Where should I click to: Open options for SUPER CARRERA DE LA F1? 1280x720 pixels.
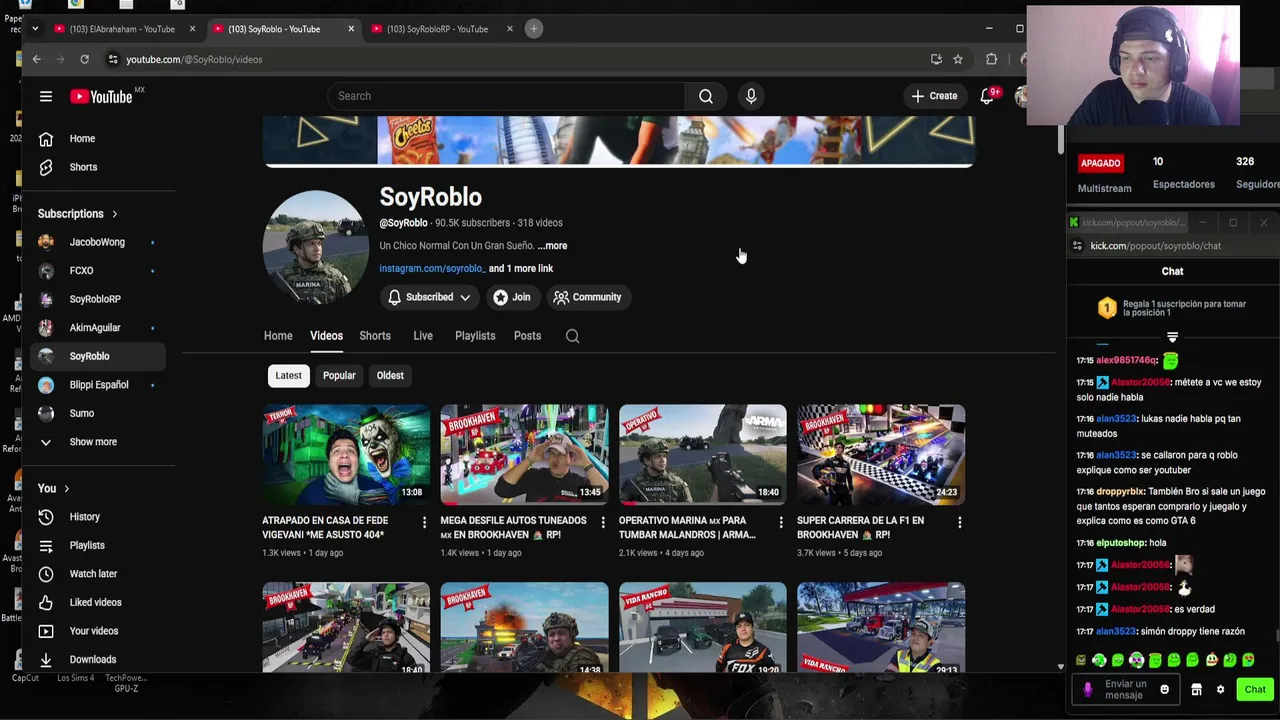(959, 522)
